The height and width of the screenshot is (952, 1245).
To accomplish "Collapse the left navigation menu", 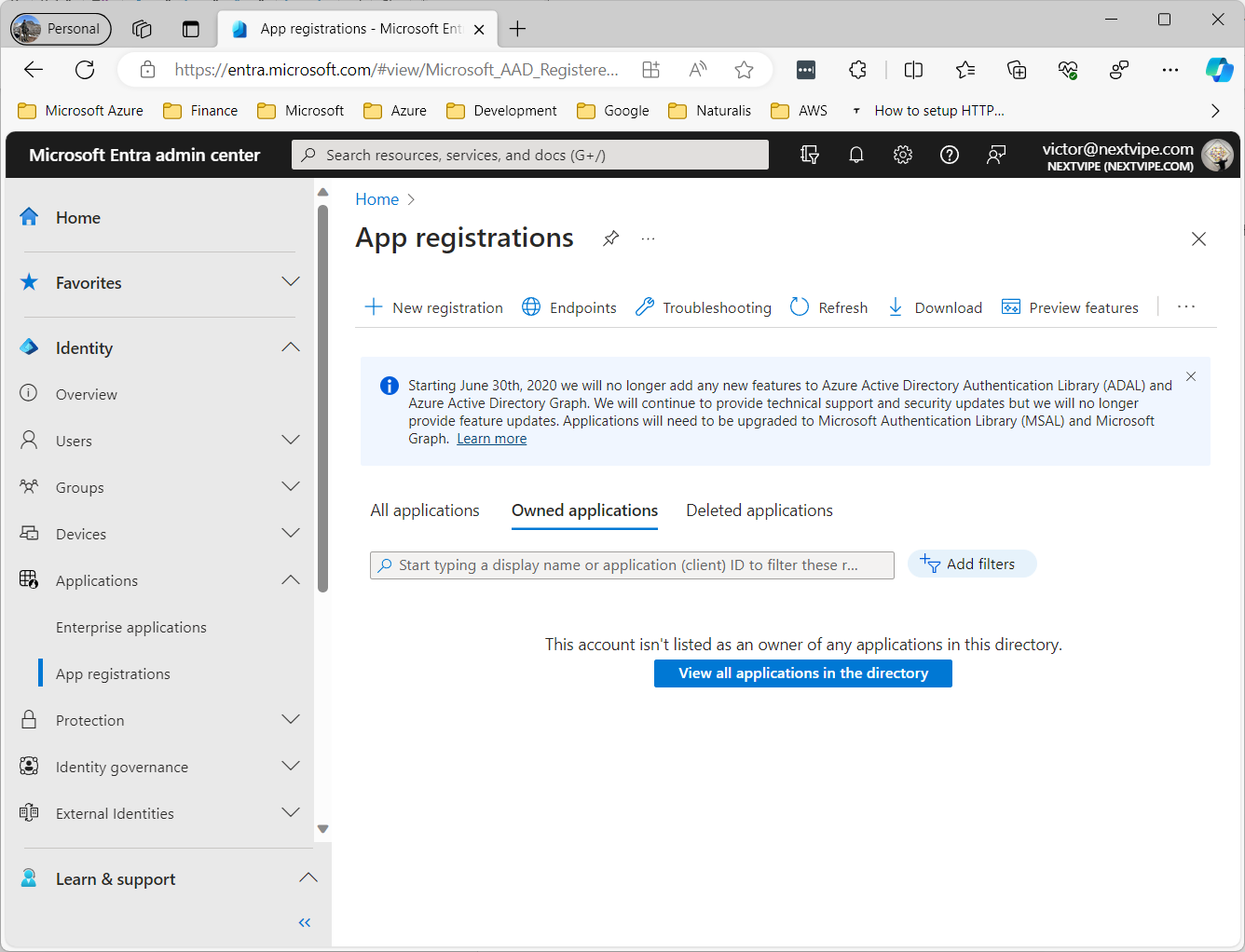I will [304, 922].
